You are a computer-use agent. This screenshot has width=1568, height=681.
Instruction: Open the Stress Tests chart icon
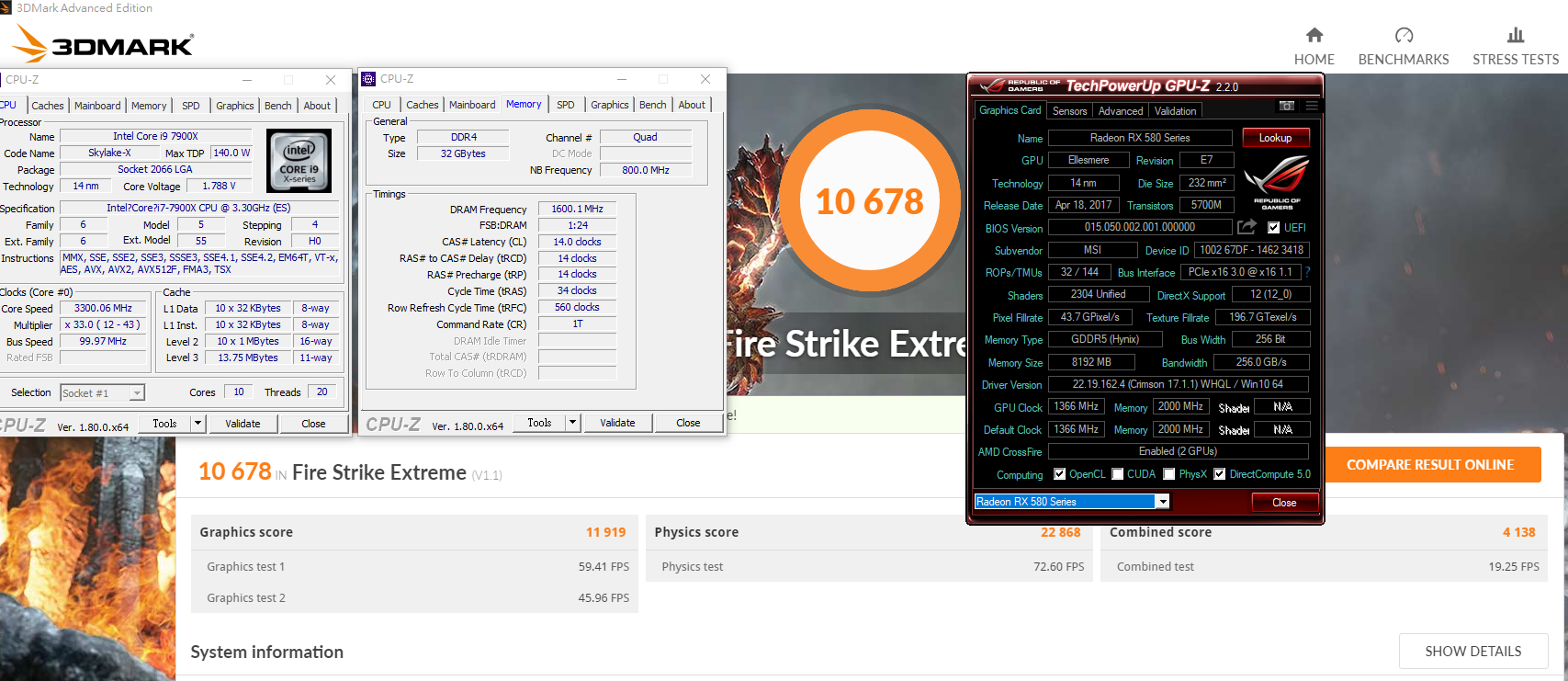(1516, 35)
